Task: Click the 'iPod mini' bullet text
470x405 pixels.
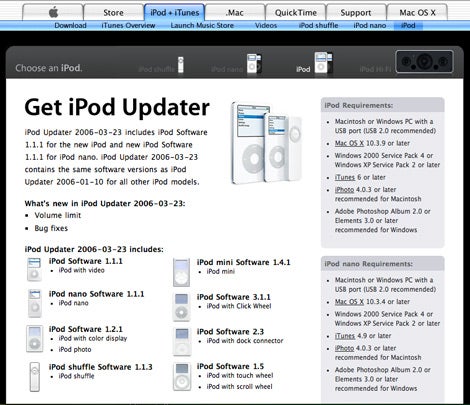Action: (x=221, y=271)
